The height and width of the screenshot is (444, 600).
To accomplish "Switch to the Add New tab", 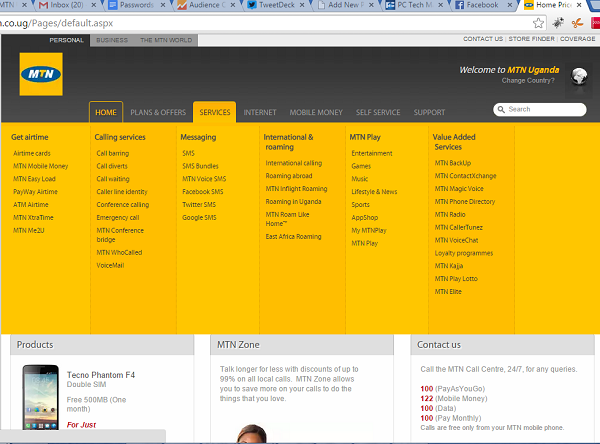I will (x=346, y=5).
